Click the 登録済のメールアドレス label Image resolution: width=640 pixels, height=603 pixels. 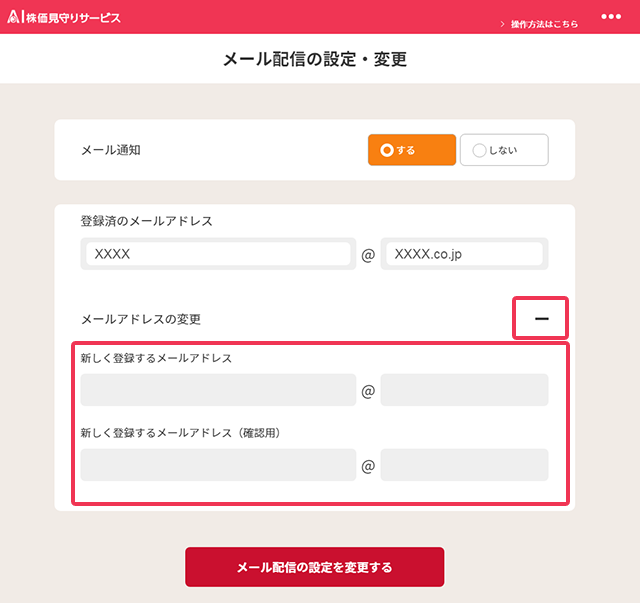[x=146, y=221]
